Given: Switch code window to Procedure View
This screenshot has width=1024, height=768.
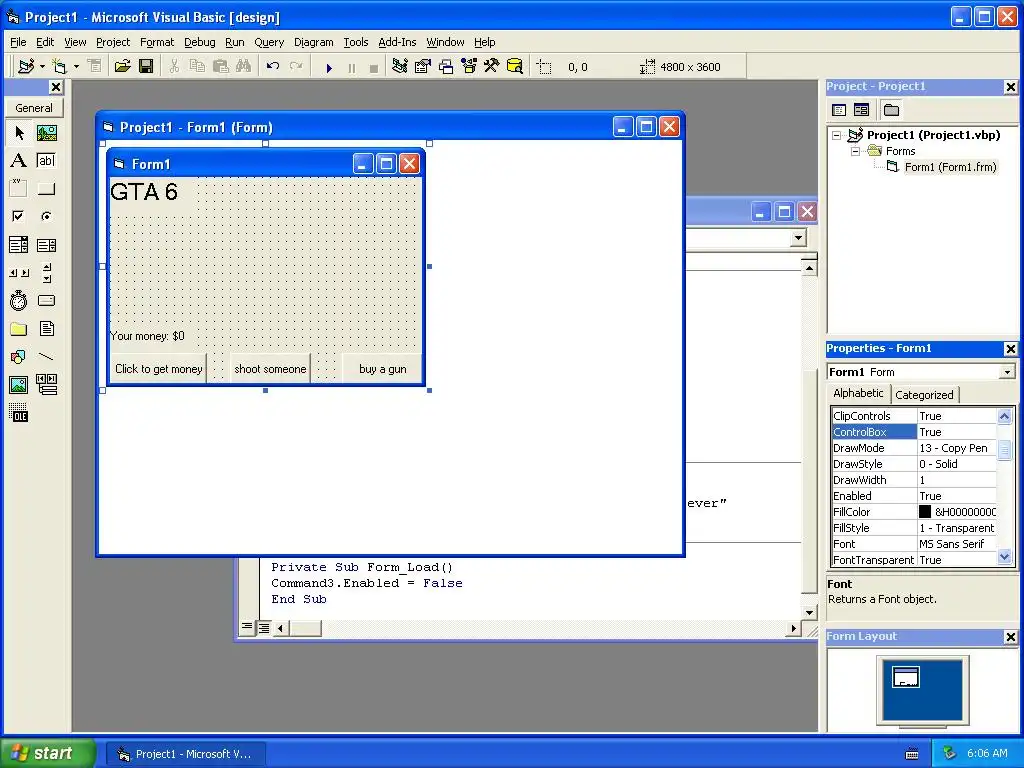Looking at the screenshot, I should pos(247,627).
